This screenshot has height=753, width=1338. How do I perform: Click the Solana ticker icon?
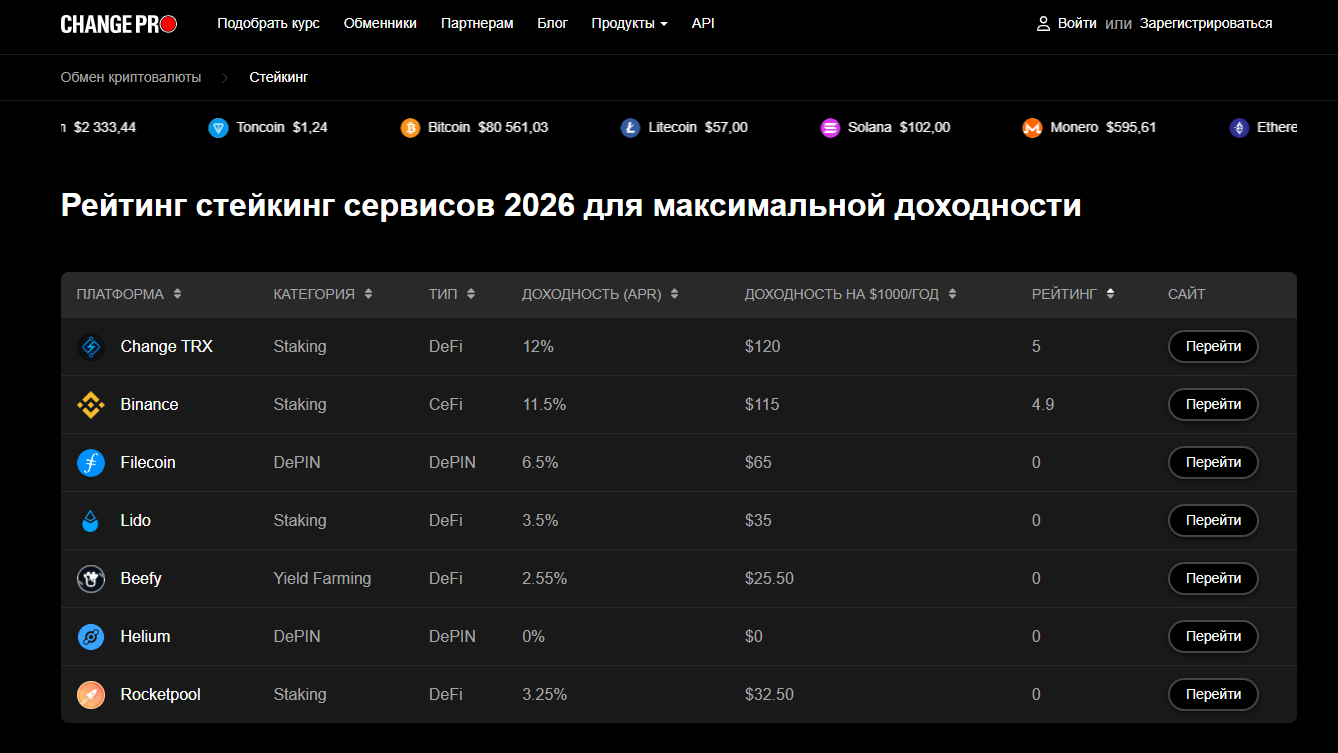point(830,128)
